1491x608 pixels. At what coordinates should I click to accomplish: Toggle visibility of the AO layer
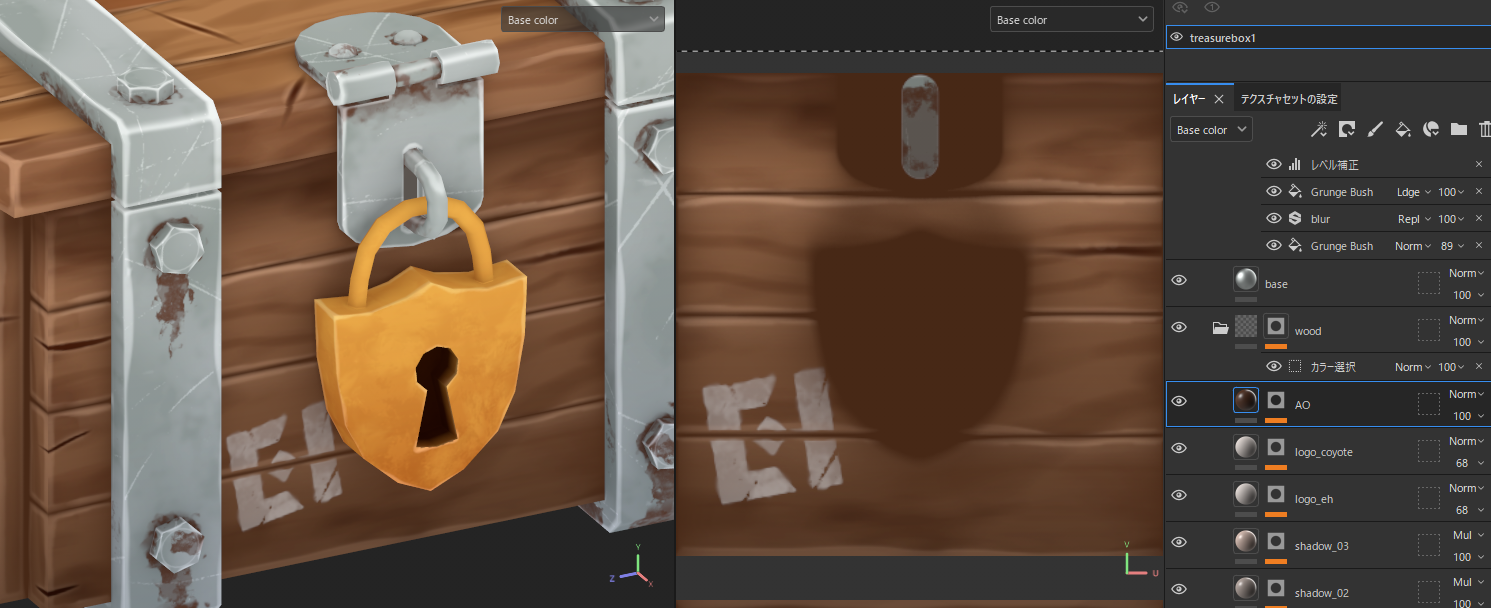[1179, 402]
